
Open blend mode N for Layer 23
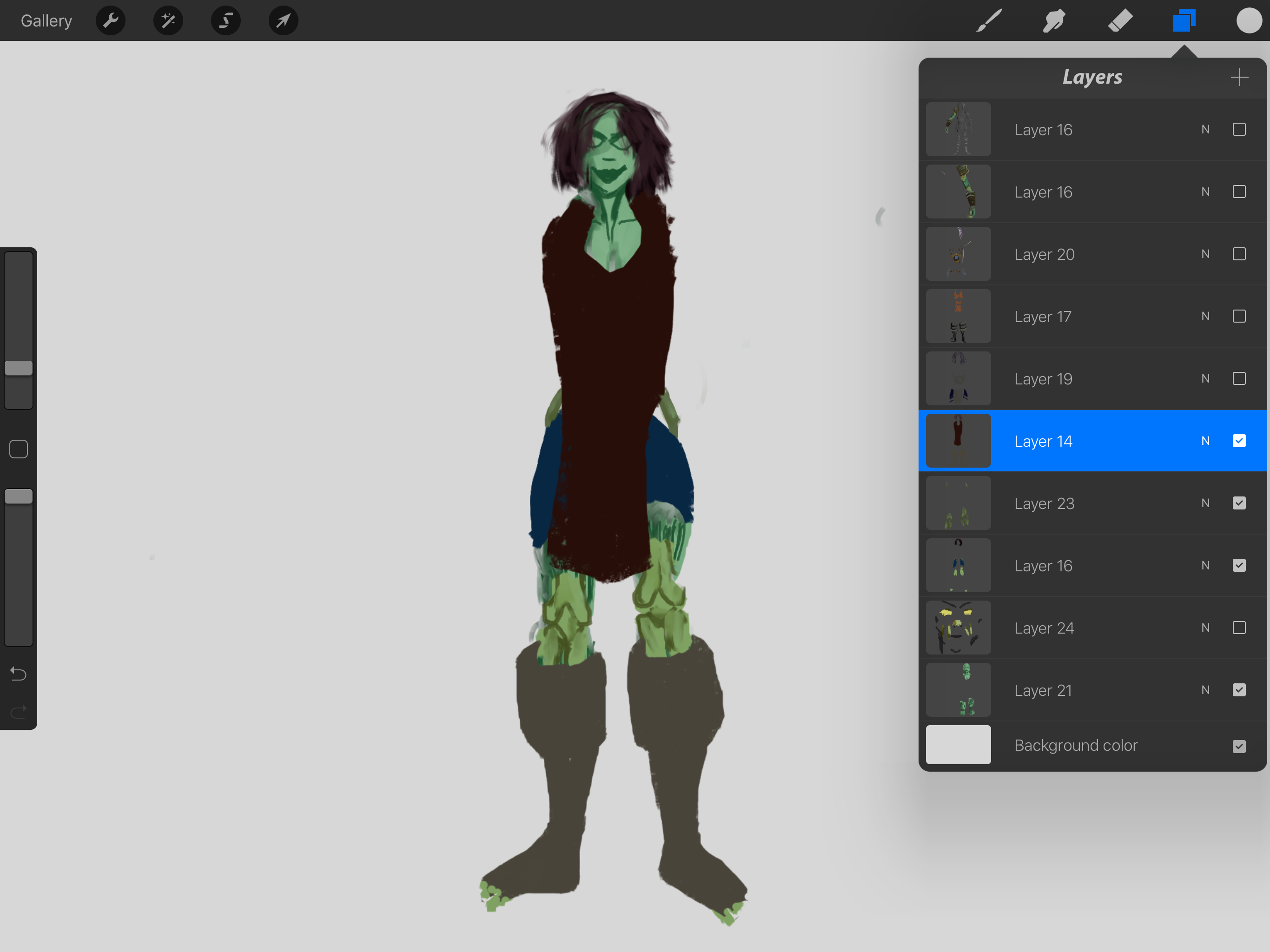tap(1205, 503)
